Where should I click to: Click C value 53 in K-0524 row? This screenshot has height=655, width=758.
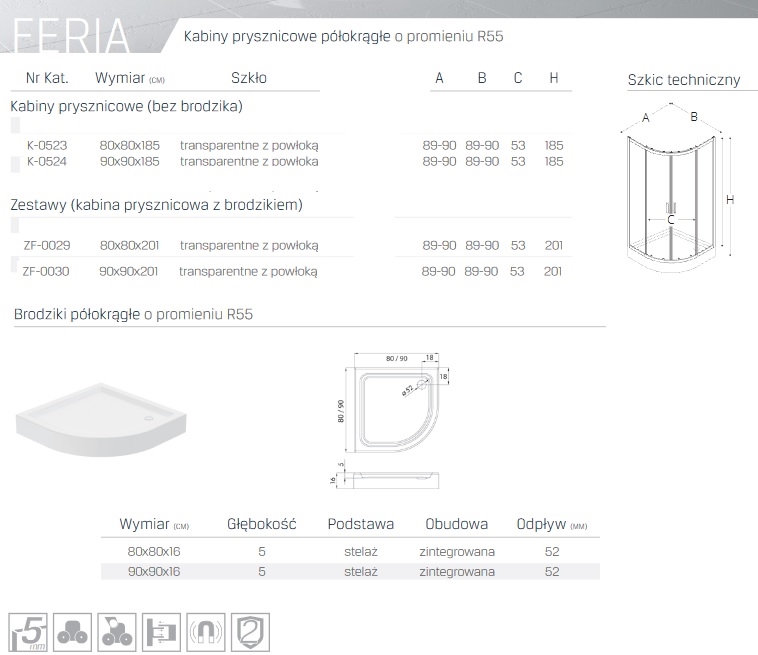[518, 161]
